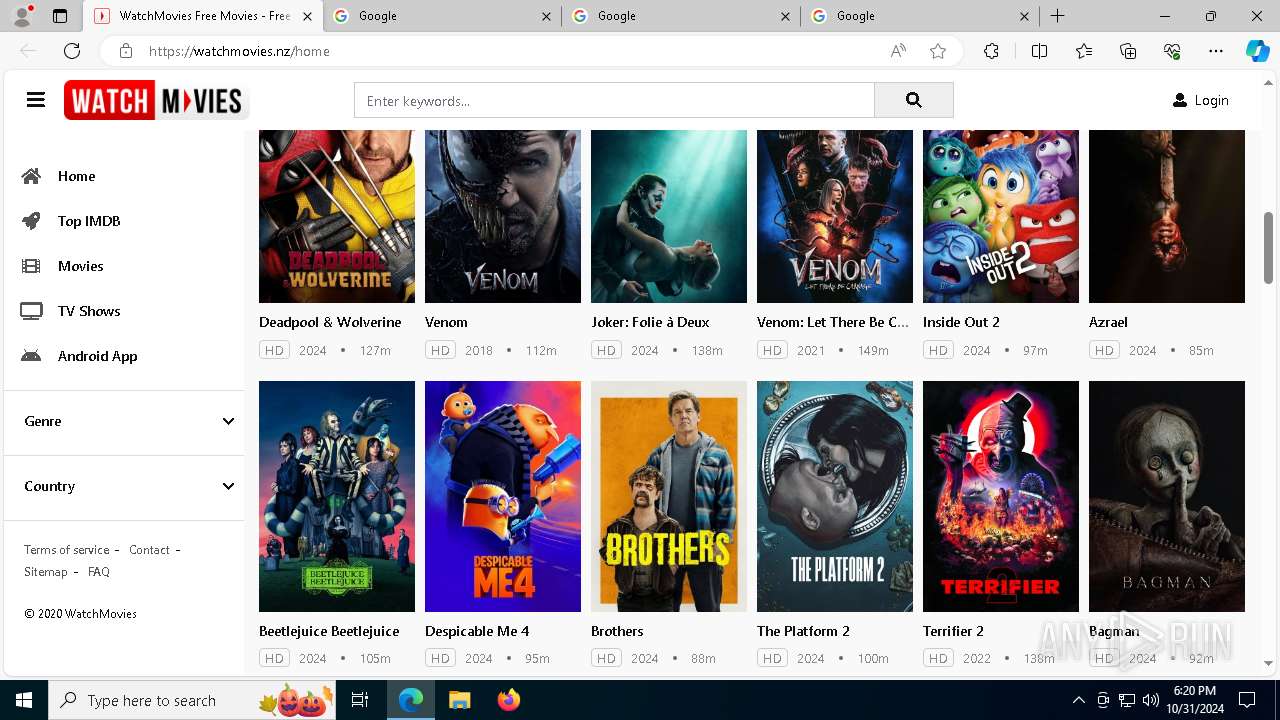Open Joker: Folie à Deux poster
Image resolution: width=1280 pixels, height=720 pixels.
669,216
